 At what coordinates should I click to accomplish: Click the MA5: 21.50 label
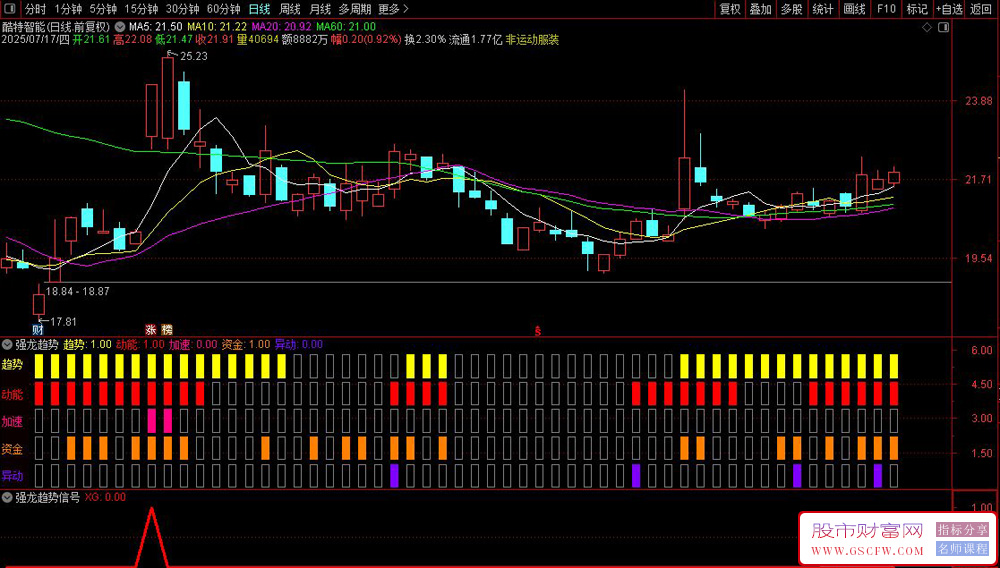click(156, 27)
